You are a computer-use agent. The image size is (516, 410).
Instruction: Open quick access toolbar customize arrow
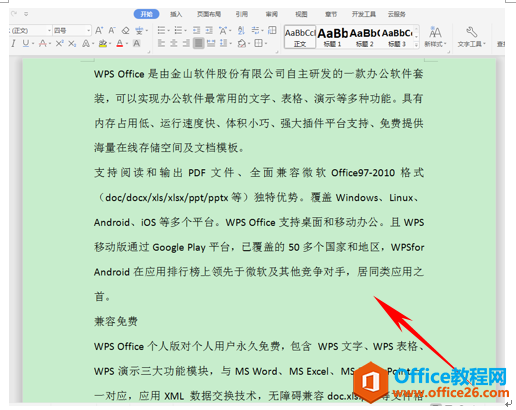tap(26, 14)
